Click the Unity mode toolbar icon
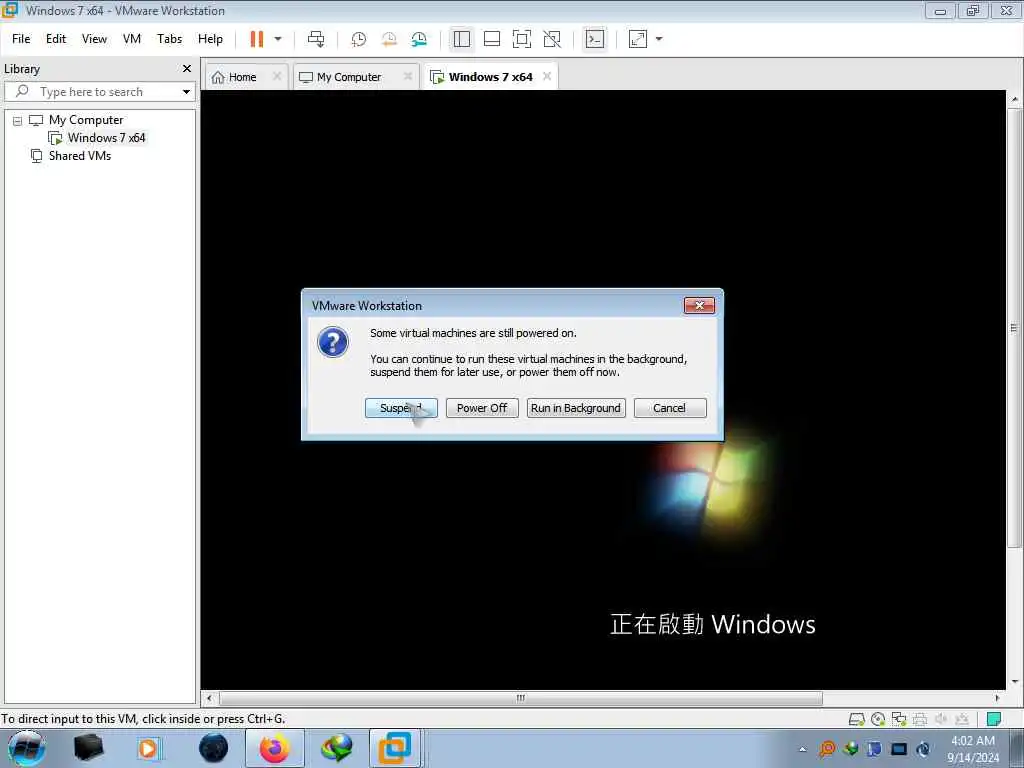 [x=552, y=39]
